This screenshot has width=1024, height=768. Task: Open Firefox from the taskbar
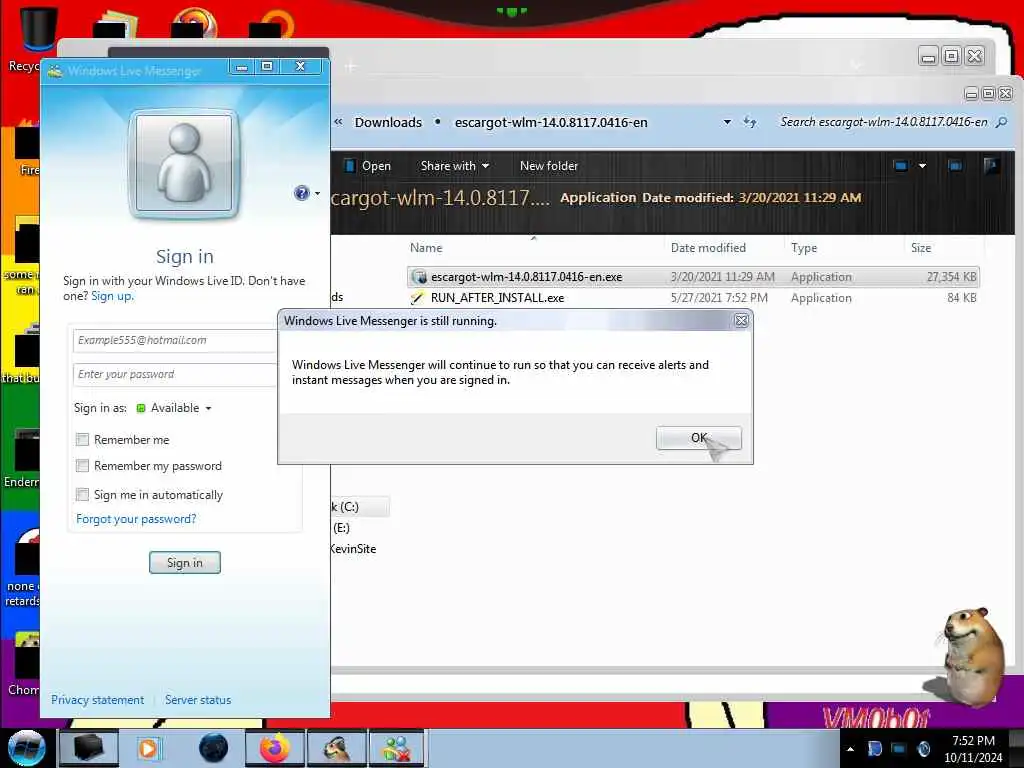coord(275,748)
